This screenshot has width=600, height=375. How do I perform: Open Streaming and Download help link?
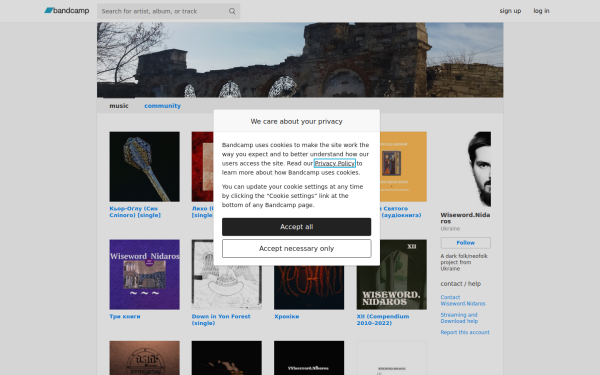459,318
